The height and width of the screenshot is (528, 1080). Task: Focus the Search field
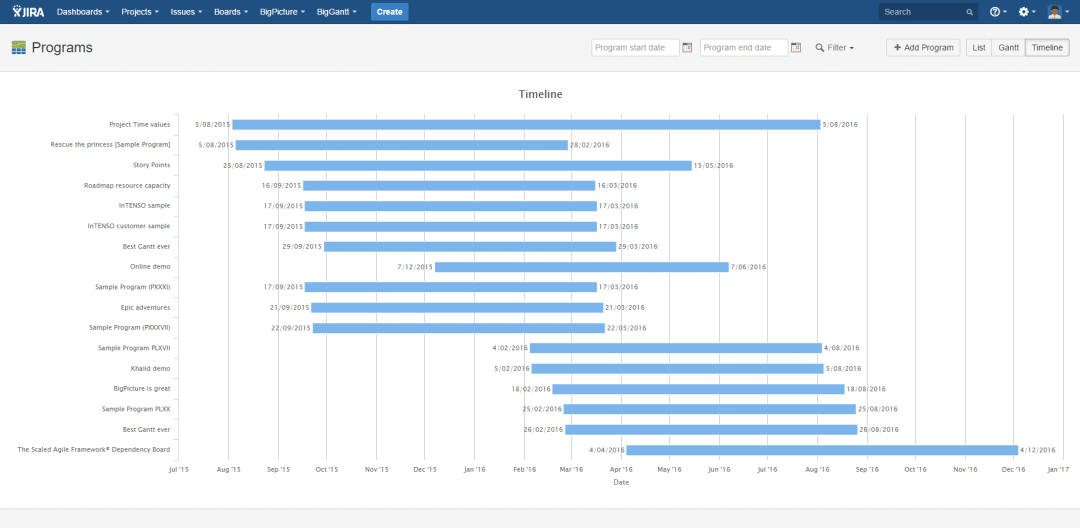[x=928, y=12]
